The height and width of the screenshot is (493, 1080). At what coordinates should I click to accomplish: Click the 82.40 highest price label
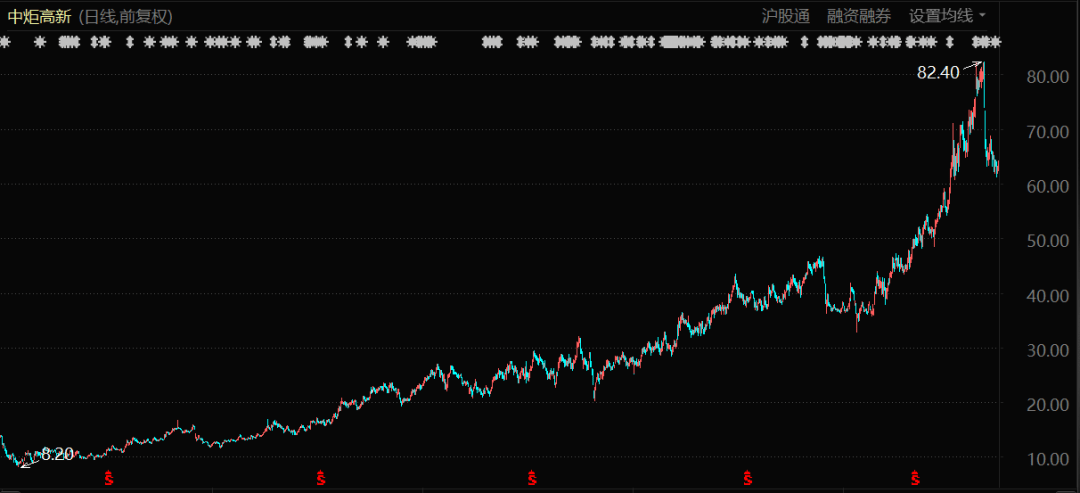[937, 72]
